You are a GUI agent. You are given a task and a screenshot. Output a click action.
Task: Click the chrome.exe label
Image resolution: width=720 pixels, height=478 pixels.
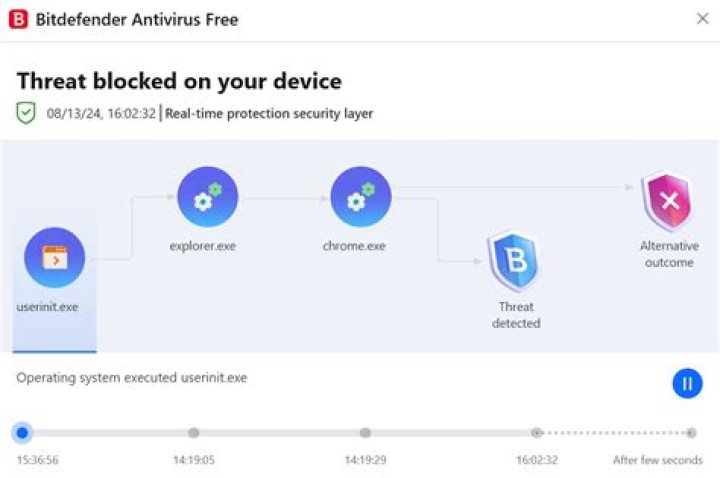[354, 246]
